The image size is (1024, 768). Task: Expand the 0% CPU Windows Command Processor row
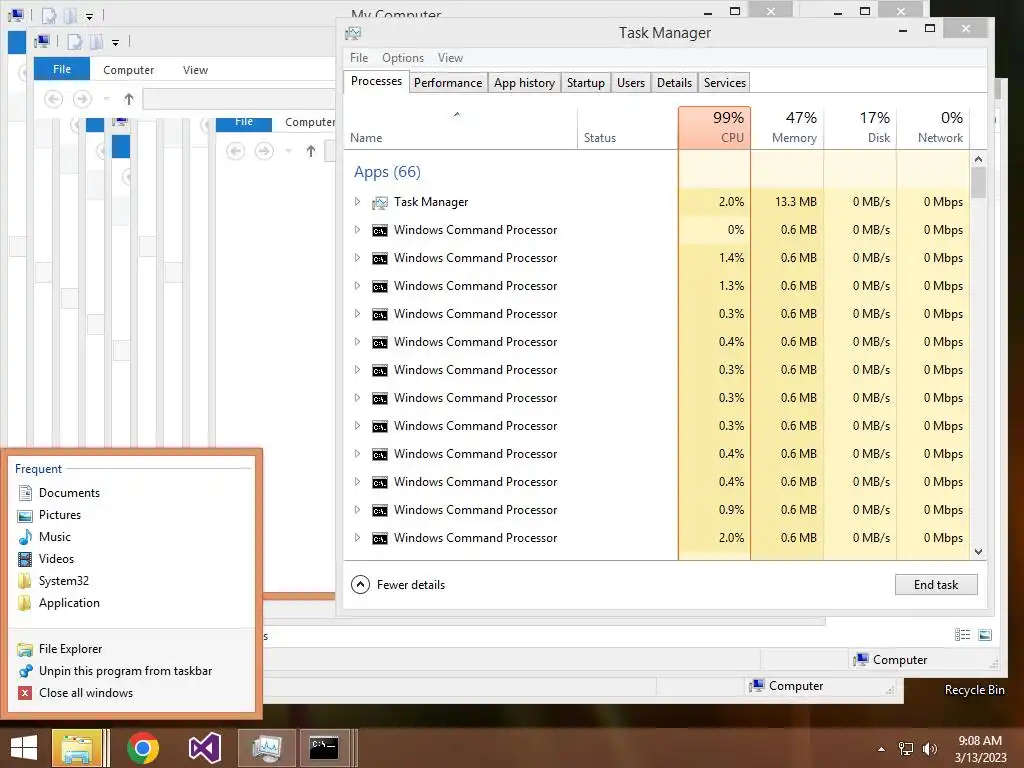tap(357, 230)
